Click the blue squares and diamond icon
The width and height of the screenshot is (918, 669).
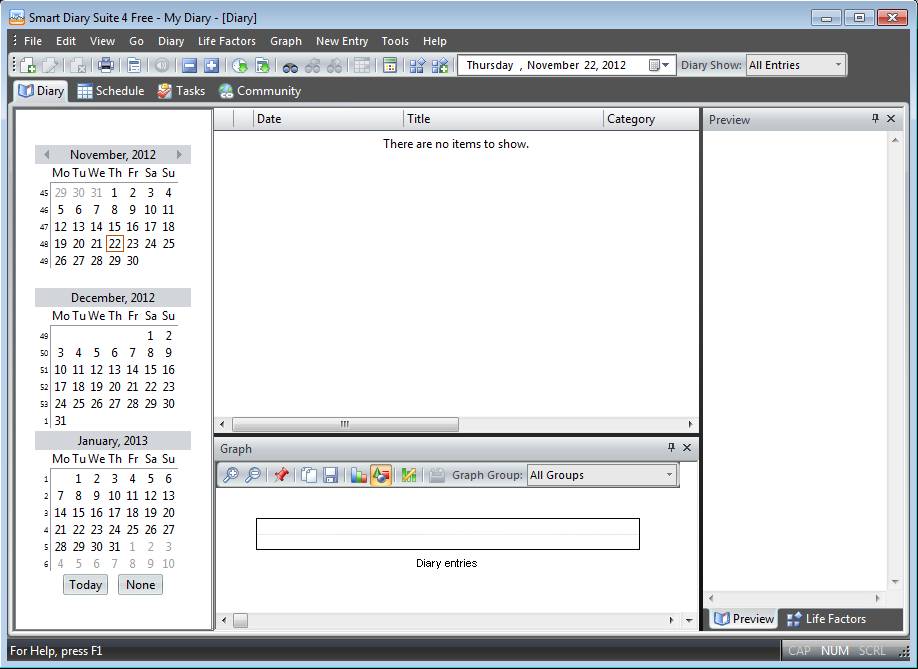[x=417, y=65]
